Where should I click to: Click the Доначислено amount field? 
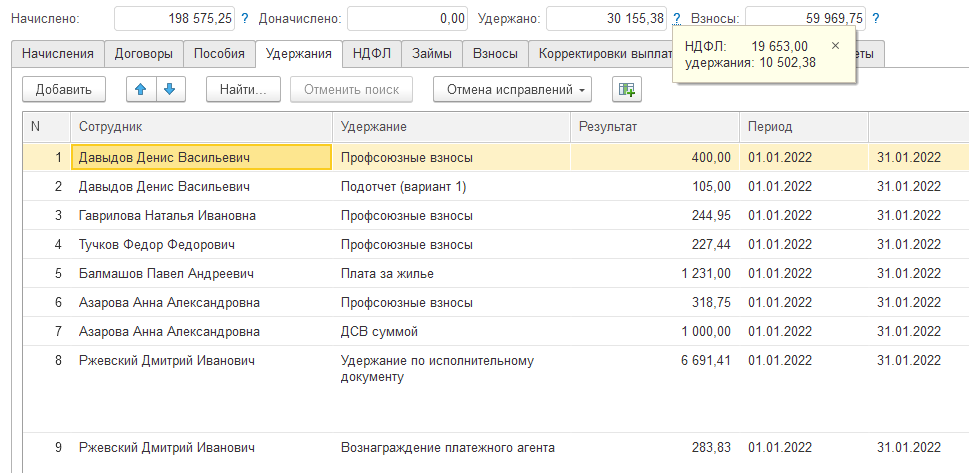[x=407, y=19]
